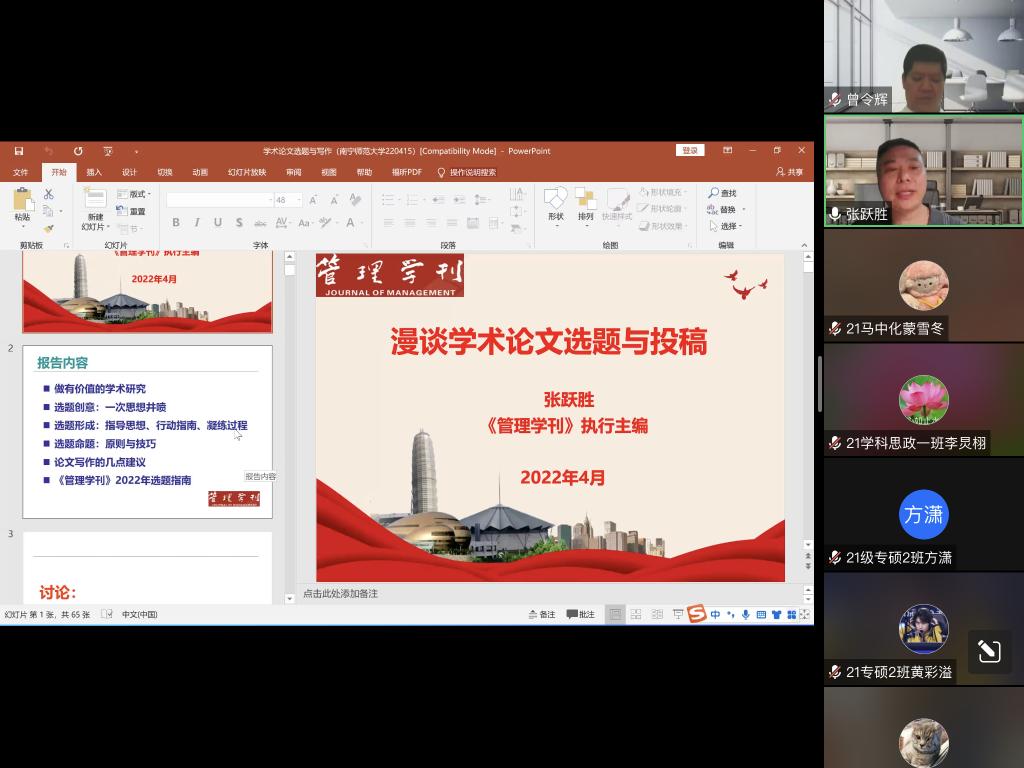This screenshot has width=1024, height=768.
Task: Switch to the 设计 ribbon tab
Action: pyautogui.click(x=129, y=172)
